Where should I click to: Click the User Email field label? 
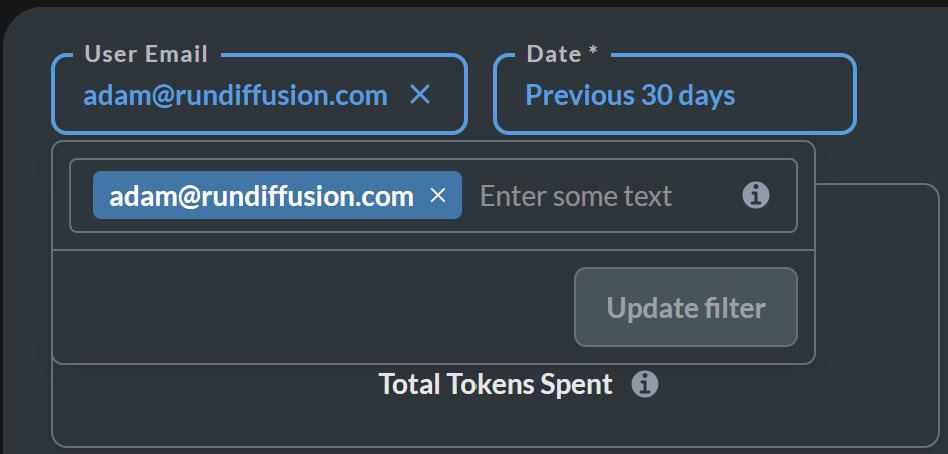tap(146, 54)
